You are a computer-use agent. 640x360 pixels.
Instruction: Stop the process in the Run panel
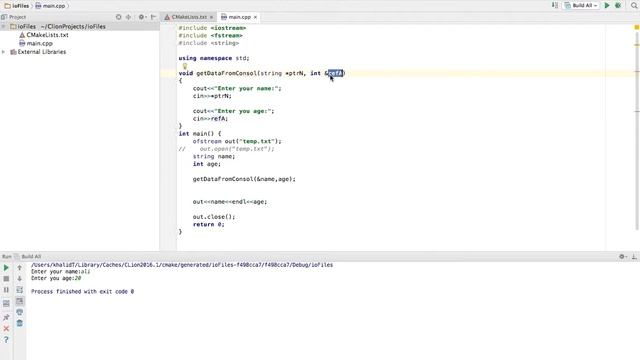6,279
